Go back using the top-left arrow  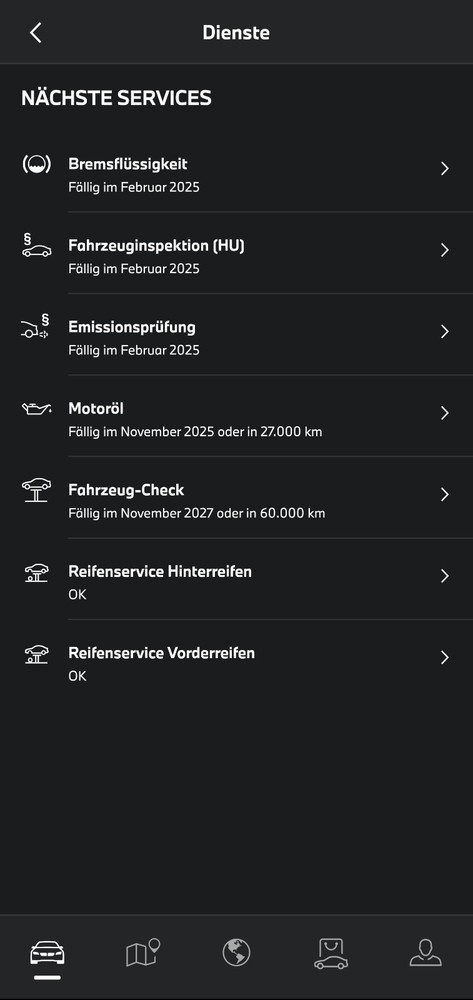click(36, 33)
